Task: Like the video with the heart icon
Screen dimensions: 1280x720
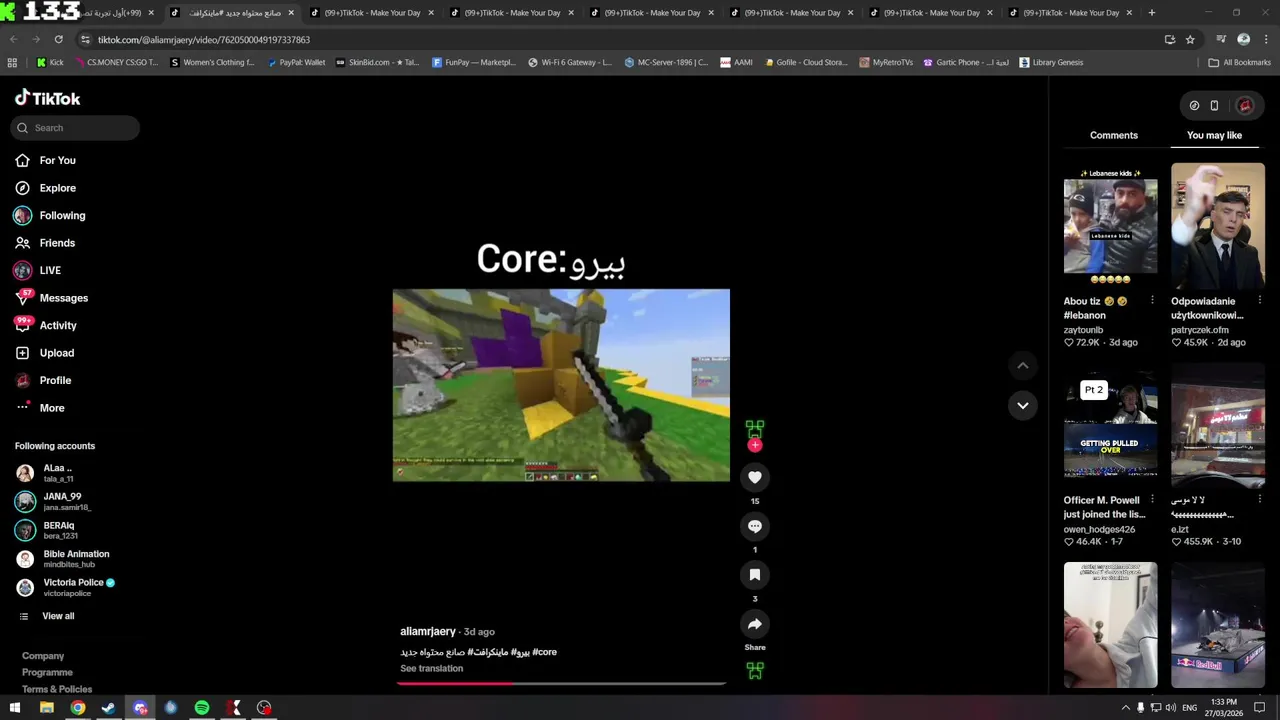Action: (x=755, y=477)
